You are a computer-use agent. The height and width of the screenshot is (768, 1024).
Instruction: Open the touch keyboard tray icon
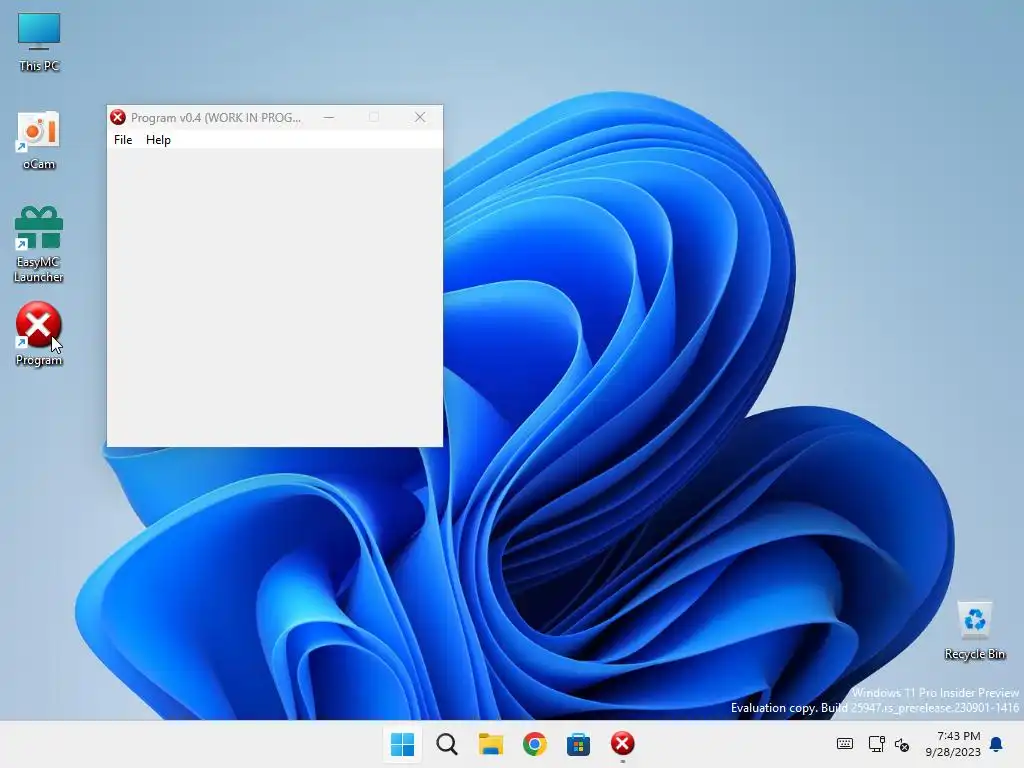(x=844, y=744)
